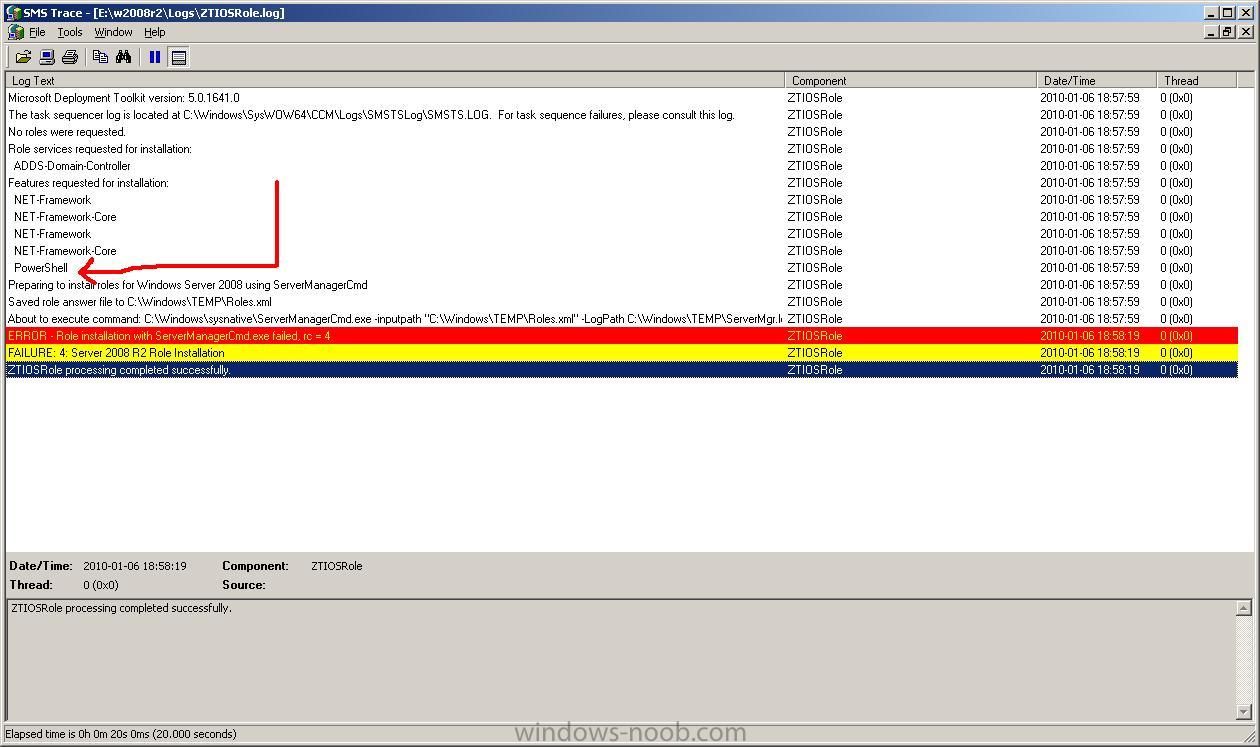This screenshot has height=747, width=1260.
Task: Select the About to execute command row
Action: pos(622,319)
